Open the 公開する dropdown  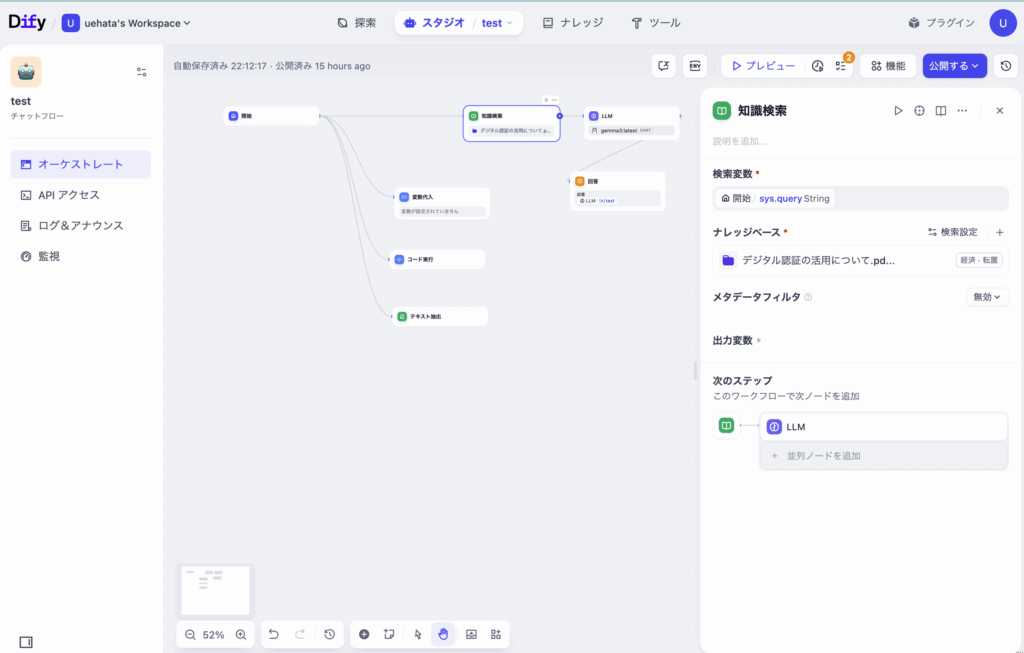954,66
